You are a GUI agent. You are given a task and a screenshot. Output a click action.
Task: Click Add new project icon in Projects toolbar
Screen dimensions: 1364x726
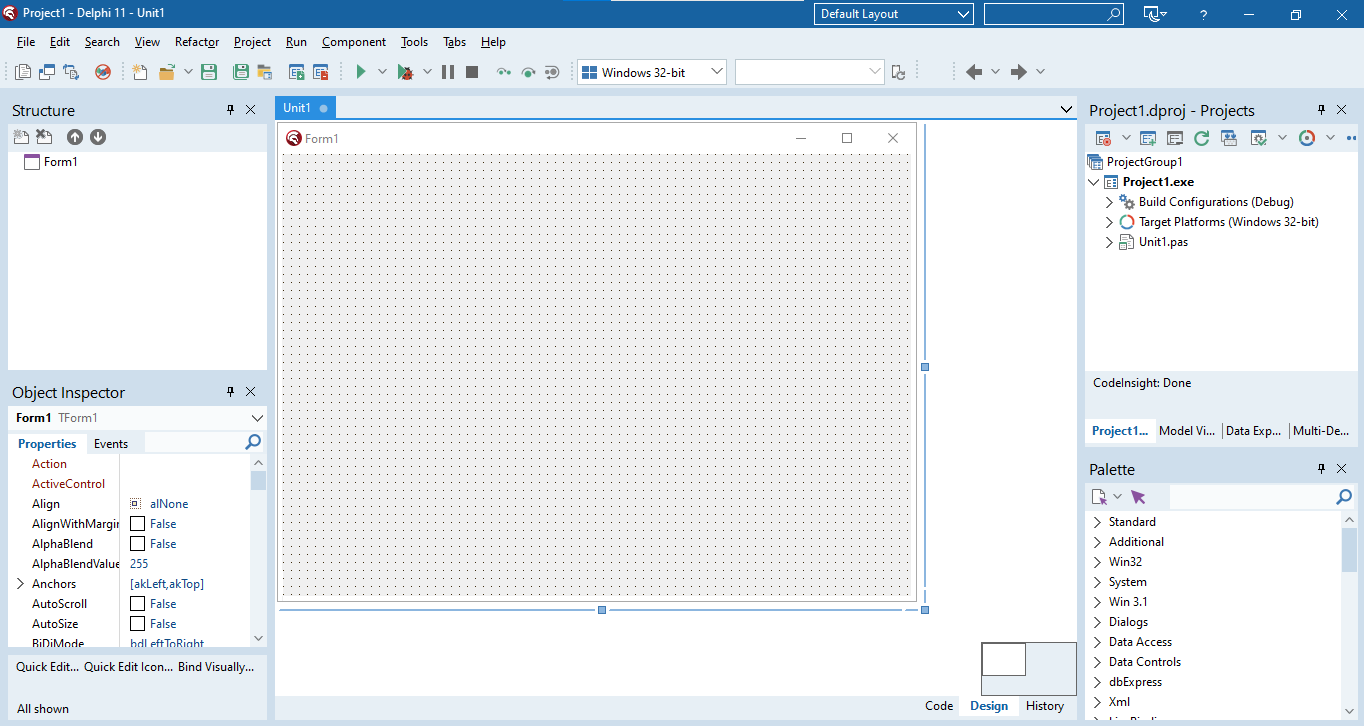click(1148, 138)
